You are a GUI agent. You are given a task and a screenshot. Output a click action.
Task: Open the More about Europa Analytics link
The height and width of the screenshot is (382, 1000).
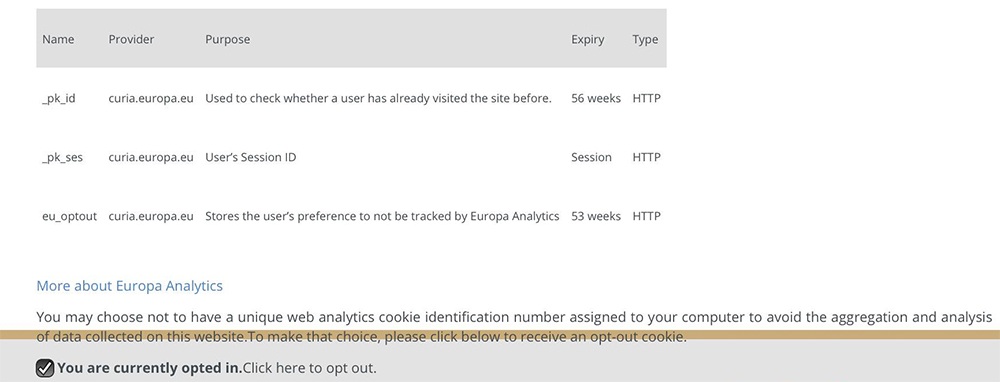129,286
